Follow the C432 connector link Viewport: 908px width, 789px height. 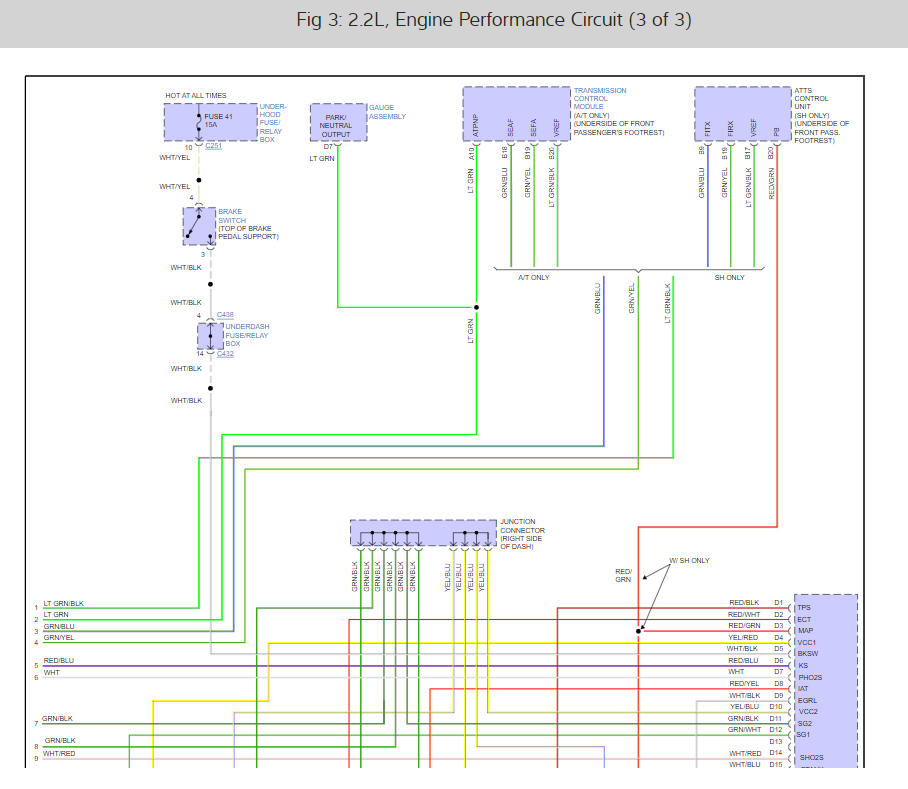point(224,353)
